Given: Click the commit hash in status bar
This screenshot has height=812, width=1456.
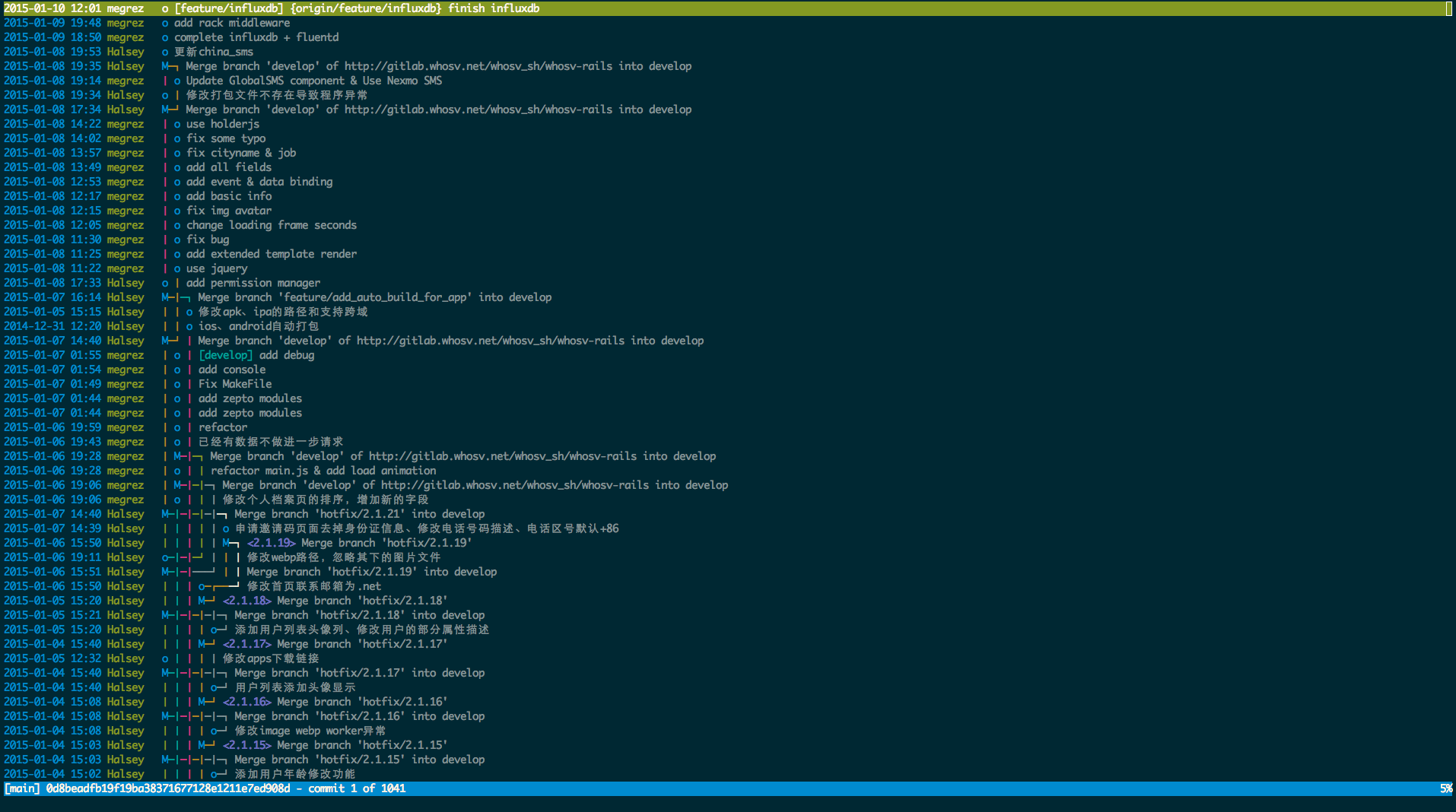Looking at the screenshot, I should click(168, 788).
